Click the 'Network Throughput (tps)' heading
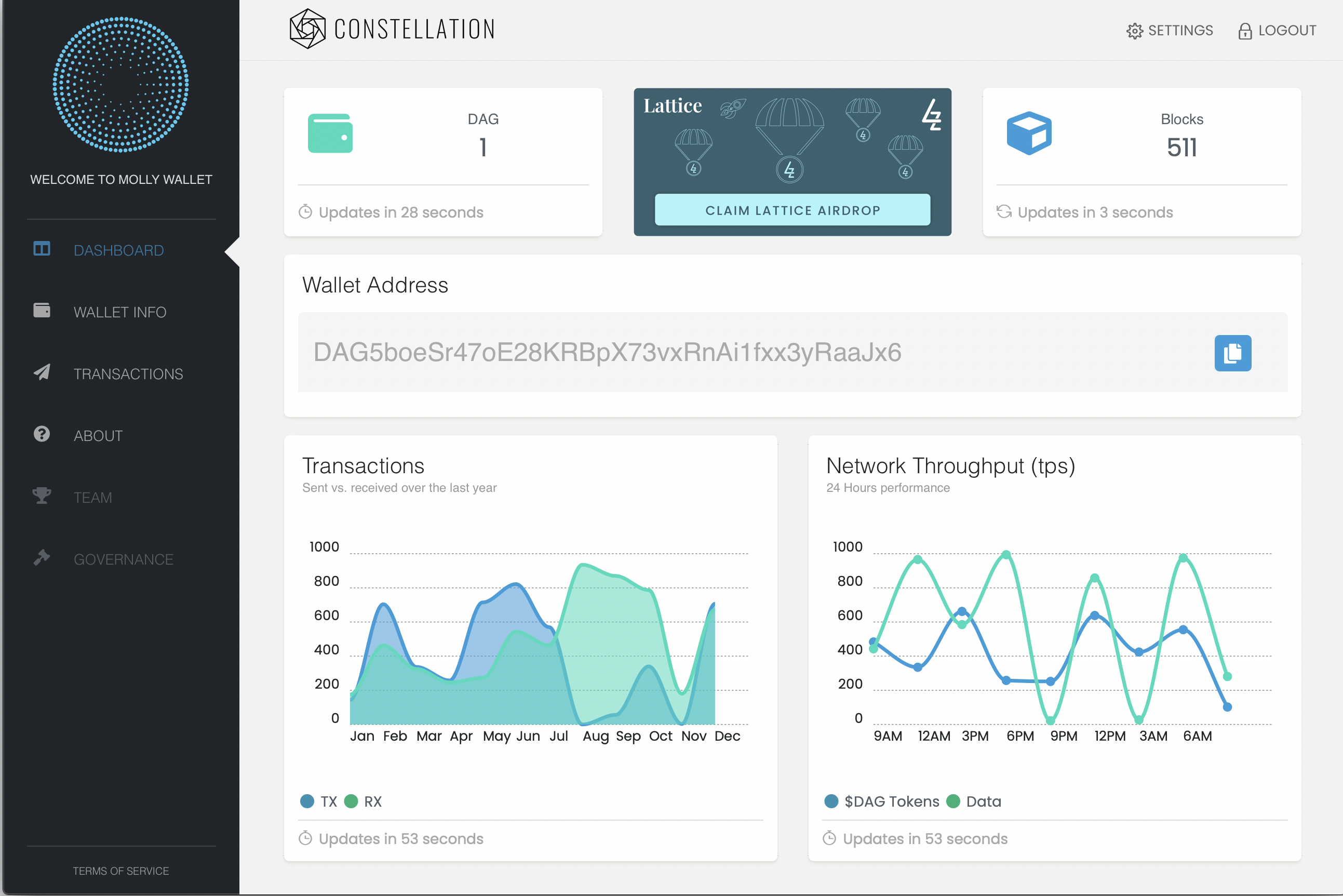Viewport: 1343px width, 896px height. pos(950,466)
